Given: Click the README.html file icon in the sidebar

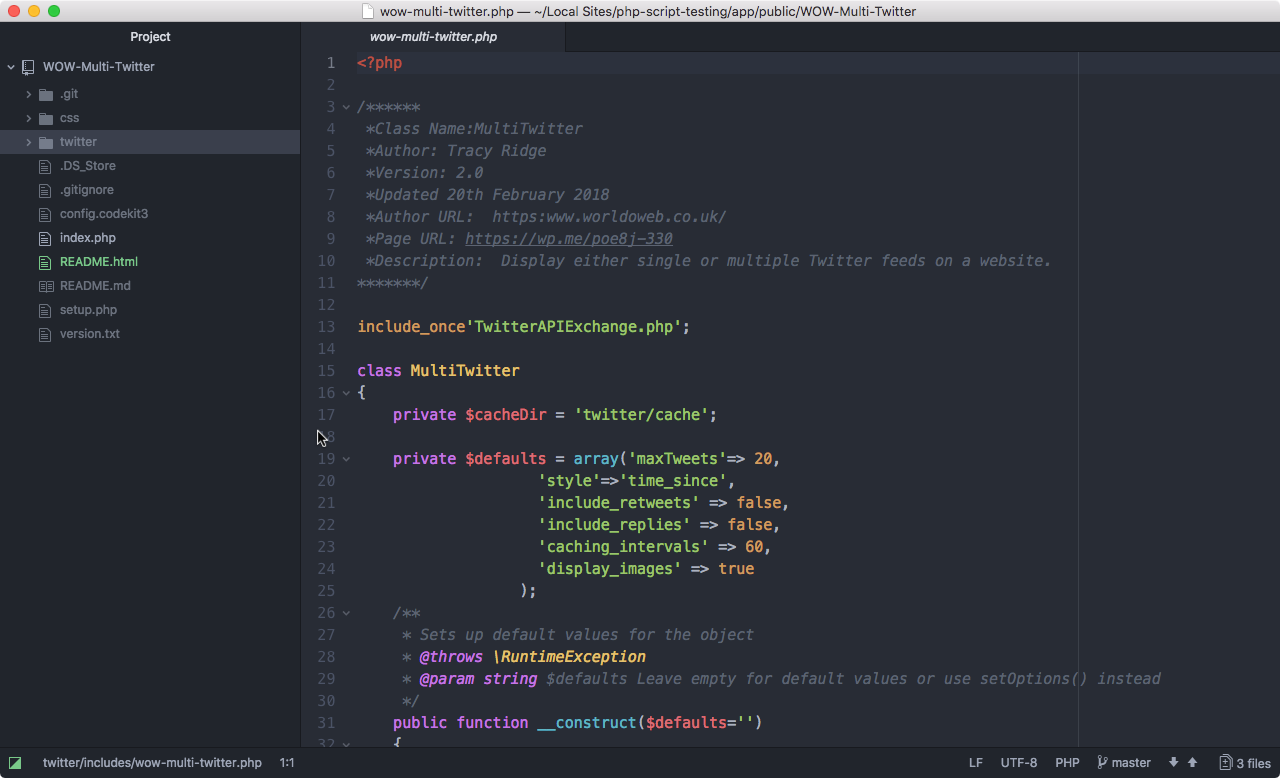Looking at the screenshot, I should [x=45, y=261].
